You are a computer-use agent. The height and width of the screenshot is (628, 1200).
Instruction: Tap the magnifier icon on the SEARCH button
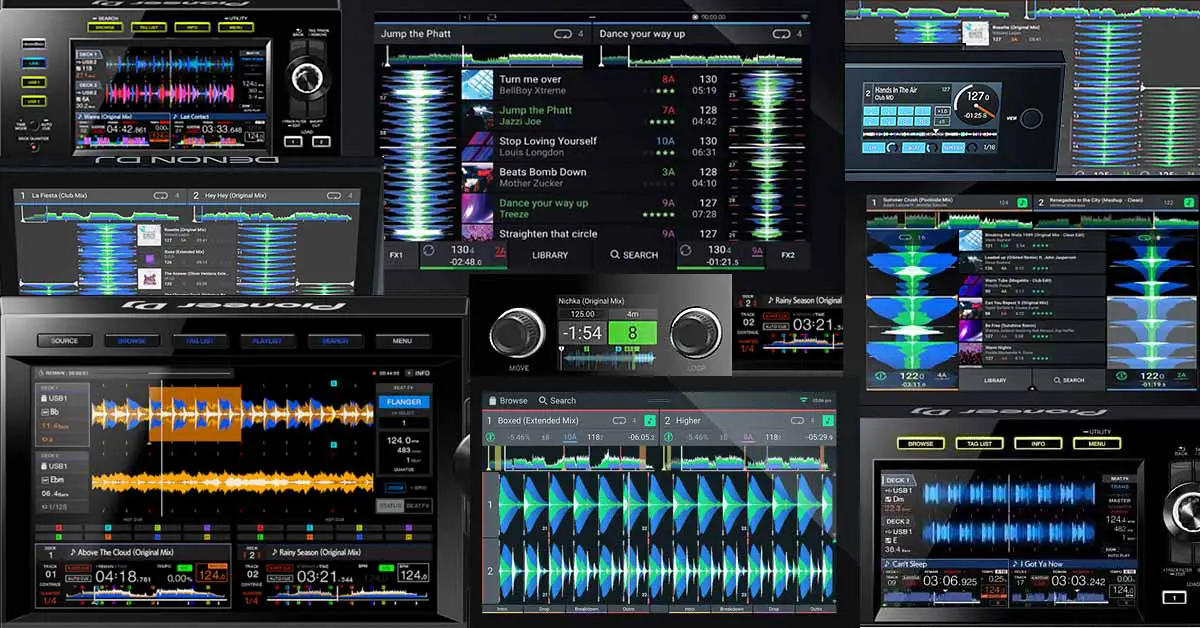click(x=616, y=254)
